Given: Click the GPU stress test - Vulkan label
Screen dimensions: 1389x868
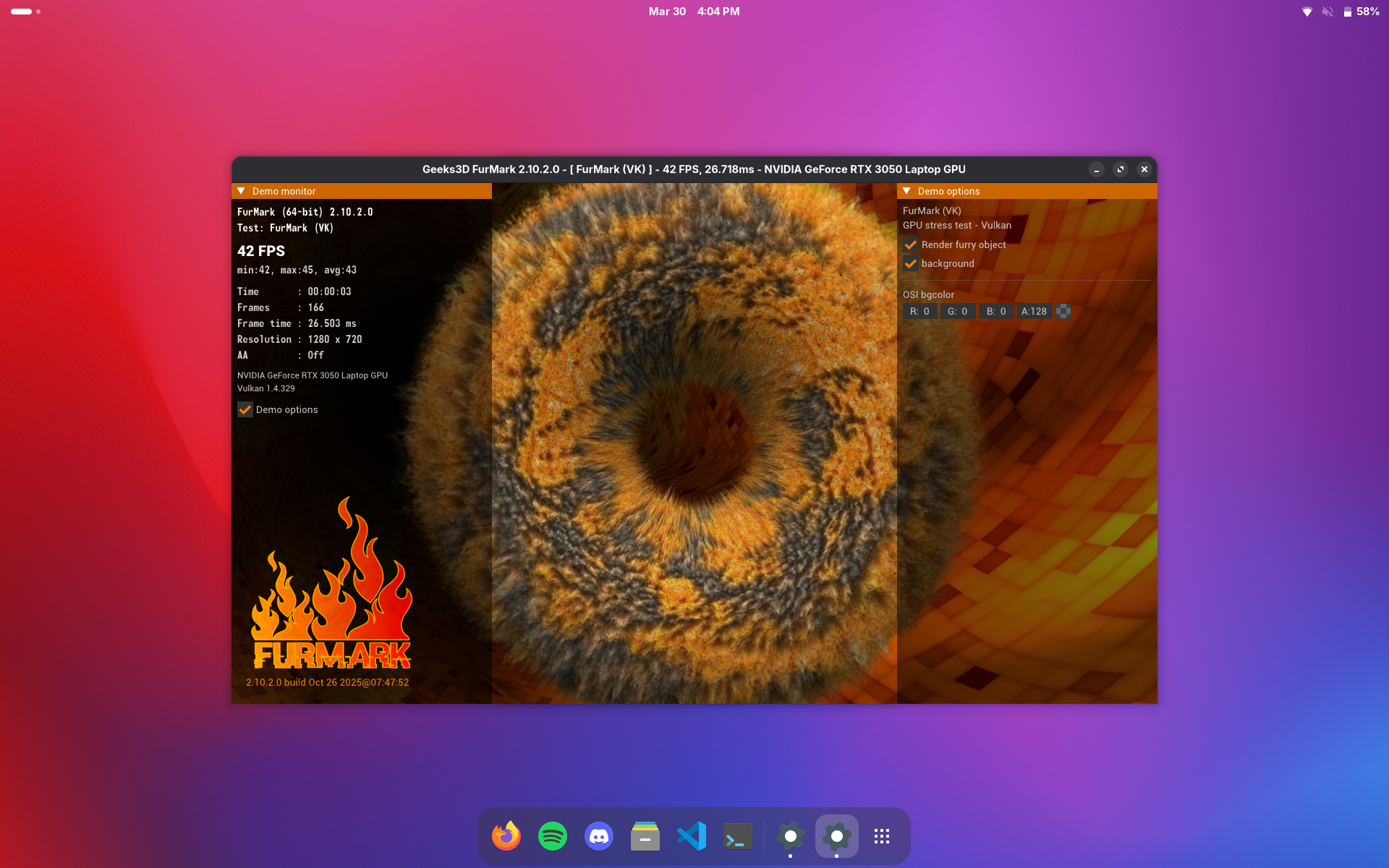Looking at the screenshot, I should [x=957, y=225].
